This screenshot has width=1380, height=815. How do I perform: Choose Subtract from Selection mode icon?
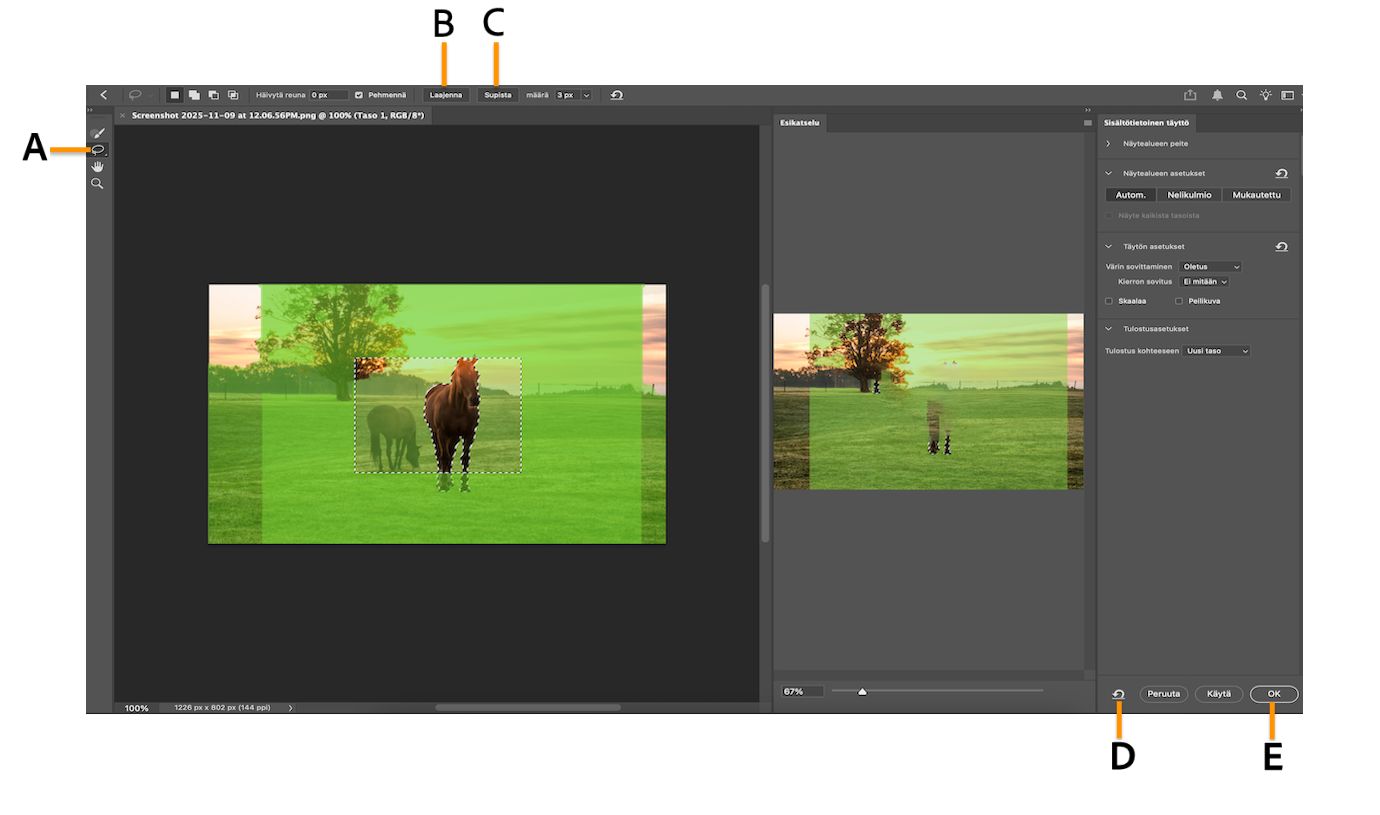coord(213,95)
